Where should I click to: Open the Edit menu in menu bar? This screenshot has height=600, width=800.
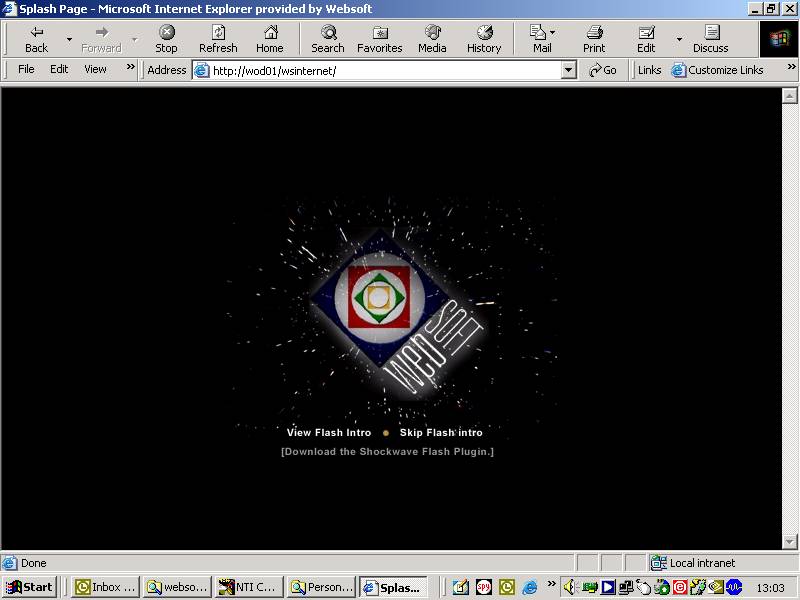pyautogui.click(x=59, y=69)
